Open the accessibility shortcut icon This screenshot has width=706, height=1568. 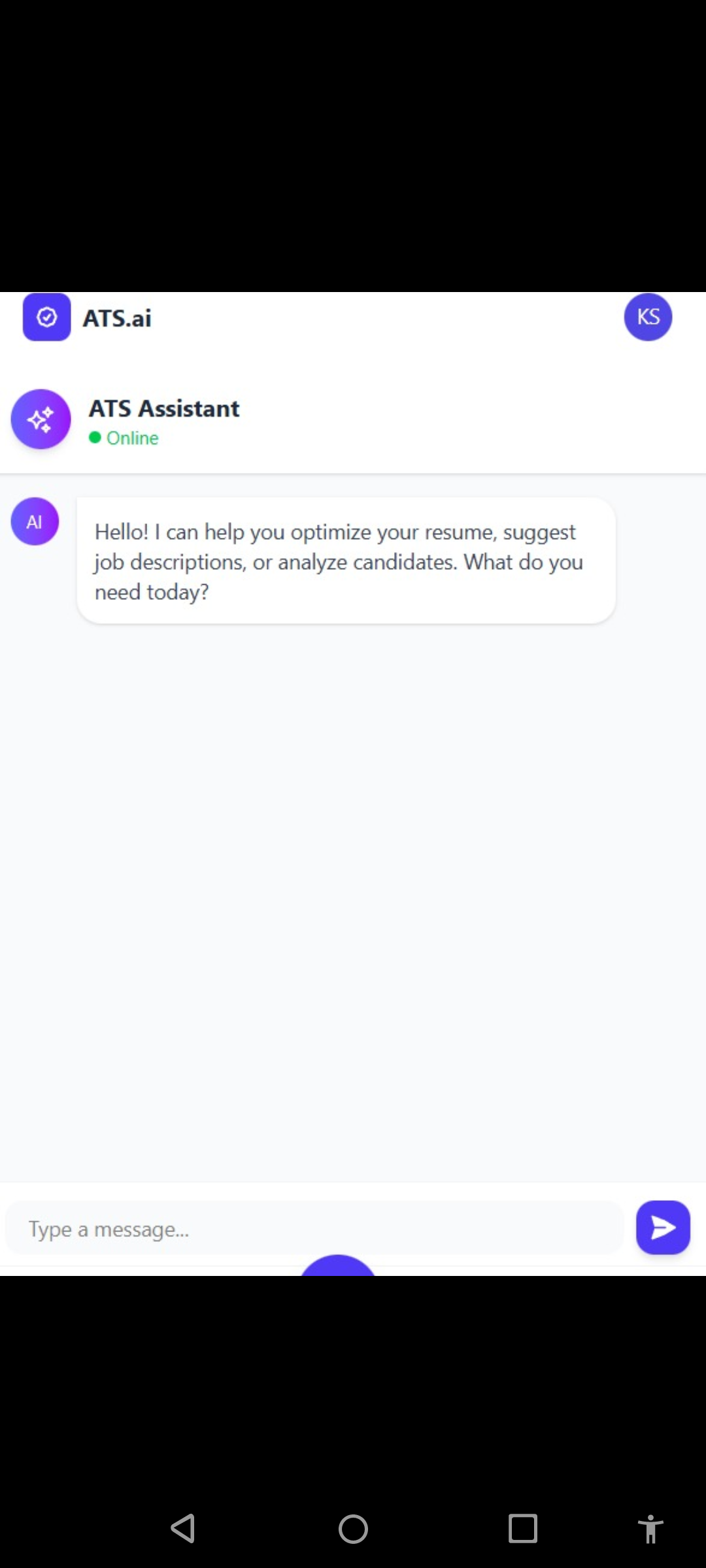(650, 1529)
